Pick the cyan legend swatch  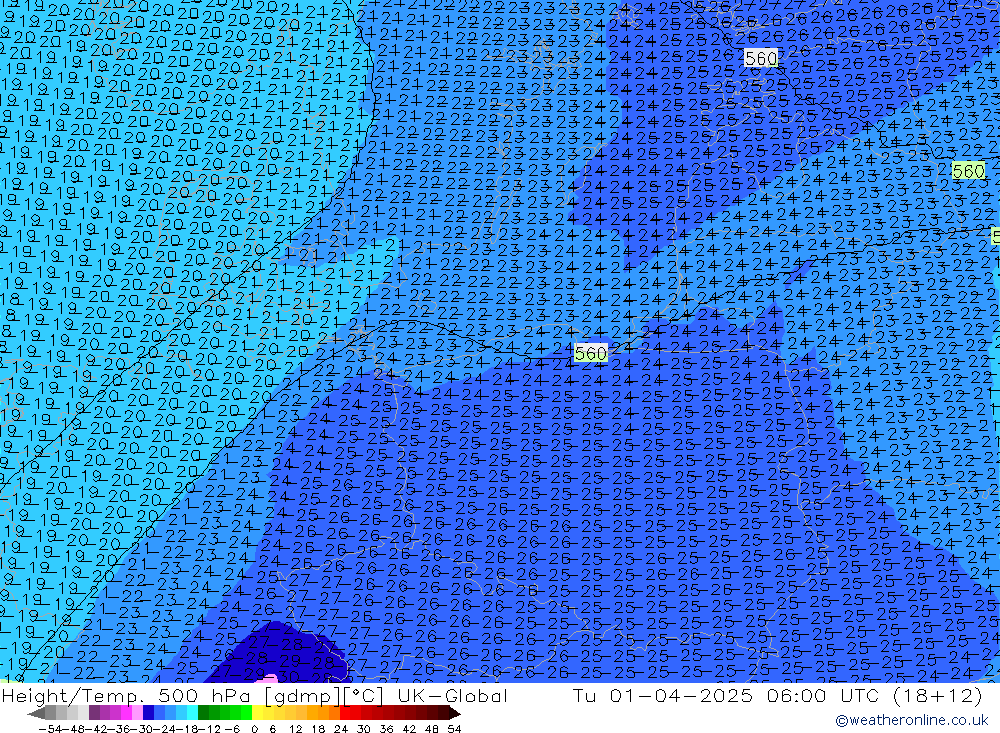pyautogui.click(x=192, y=713)
